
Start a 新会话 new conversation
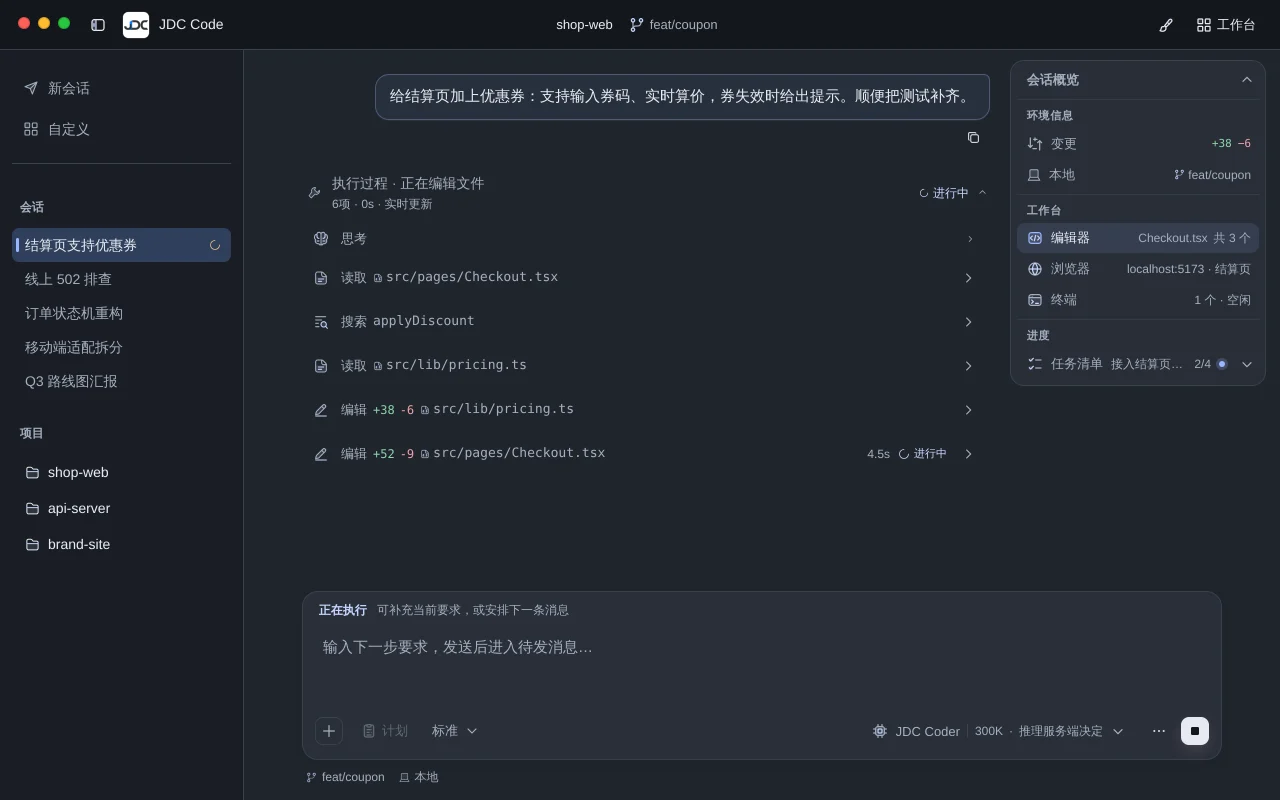(x=121, y=88)
